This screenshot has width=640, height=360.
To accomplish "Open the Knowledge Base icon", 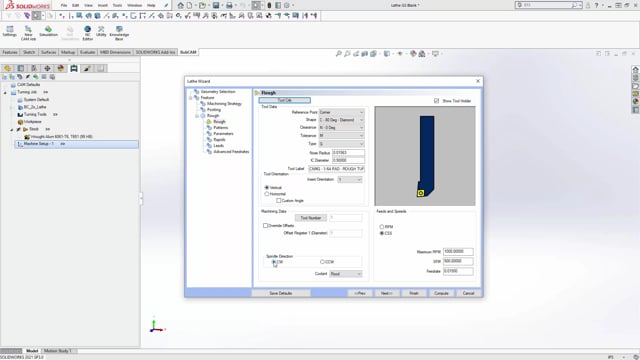I will (x=119, y=33).
